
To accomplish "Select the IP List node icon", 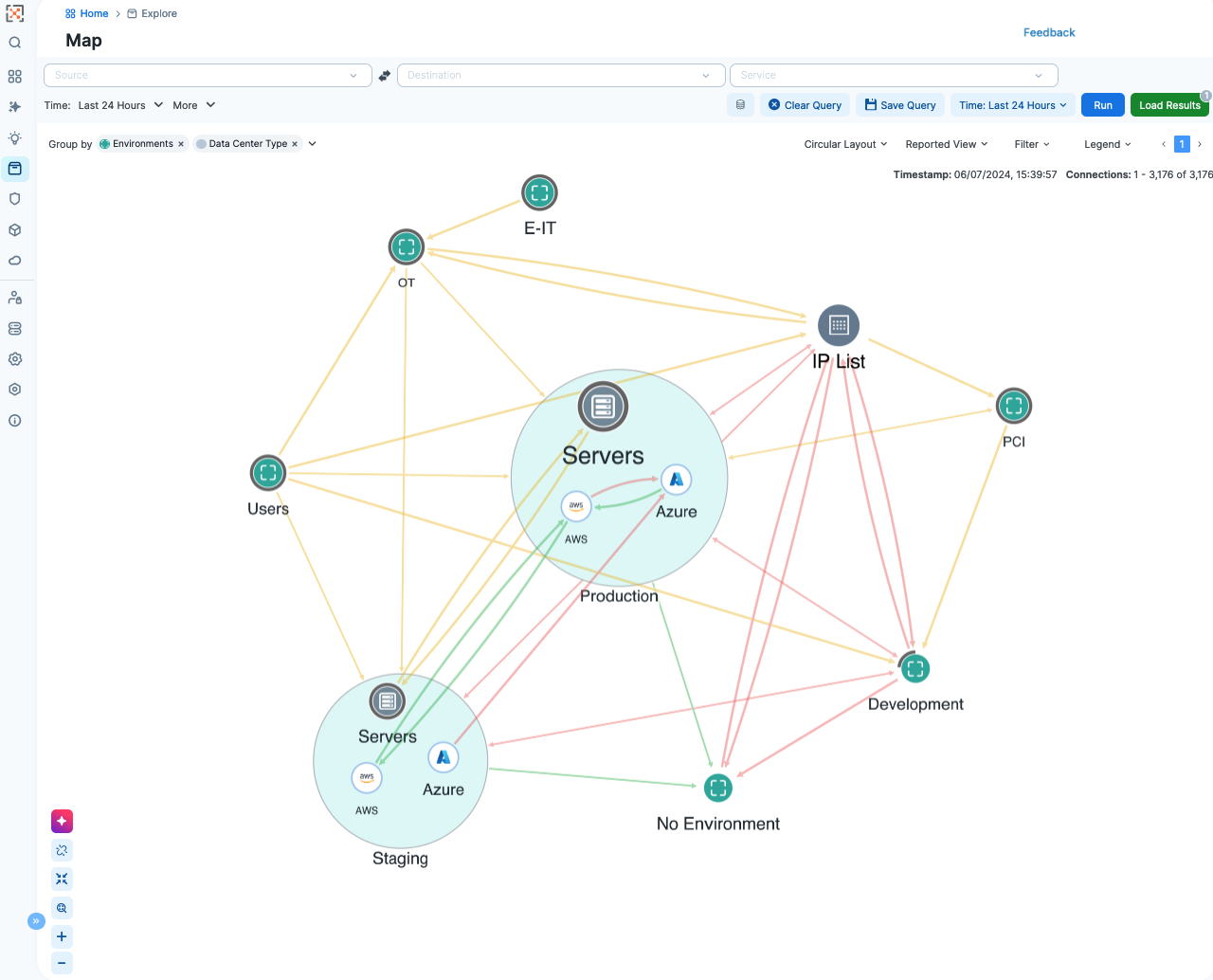I will [839, 325].
